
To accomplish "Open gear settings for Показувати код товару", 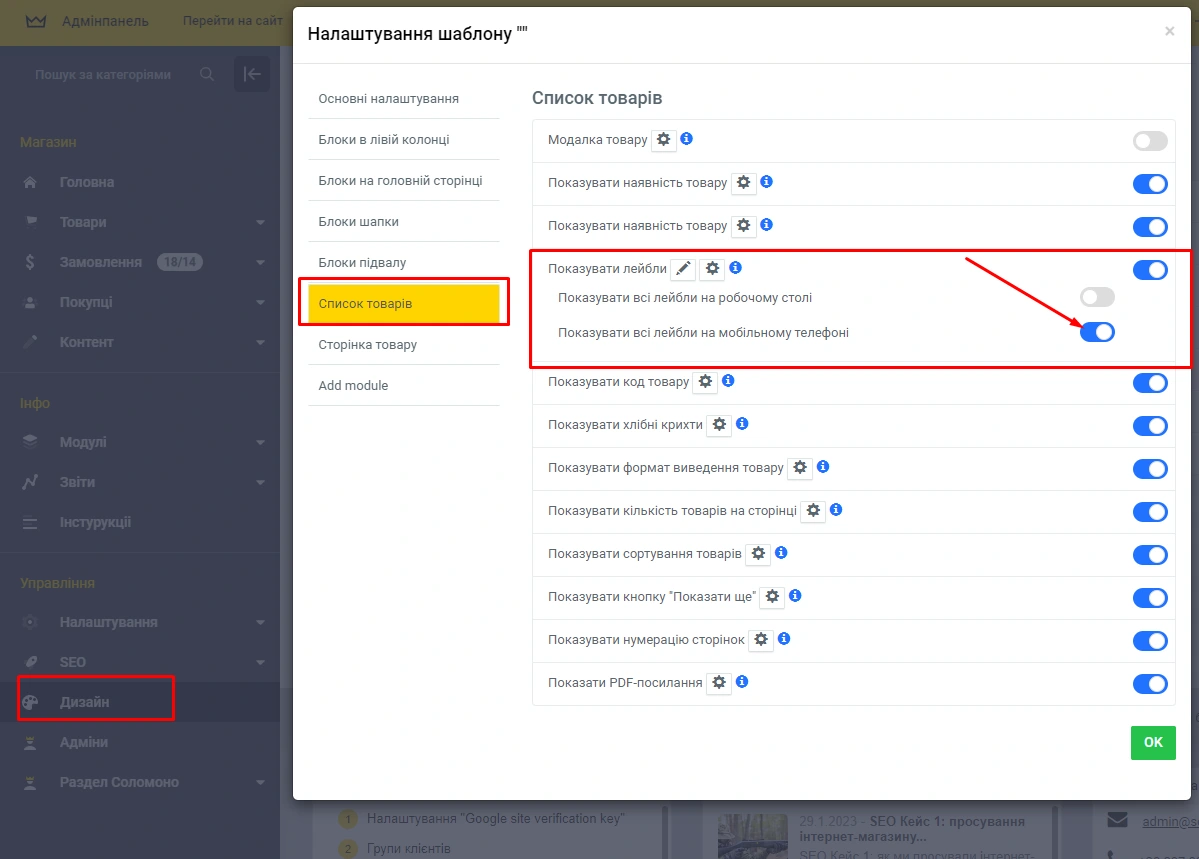I will (706, 382).
